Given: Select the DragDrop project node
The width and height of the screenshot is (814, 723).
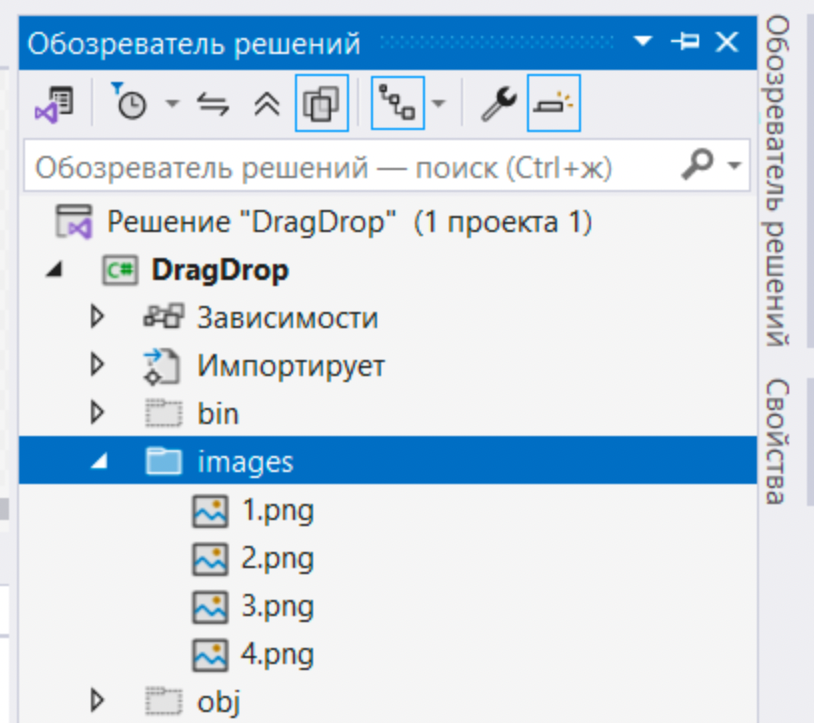Looking at the screenshot, I should tap(219, 270).
